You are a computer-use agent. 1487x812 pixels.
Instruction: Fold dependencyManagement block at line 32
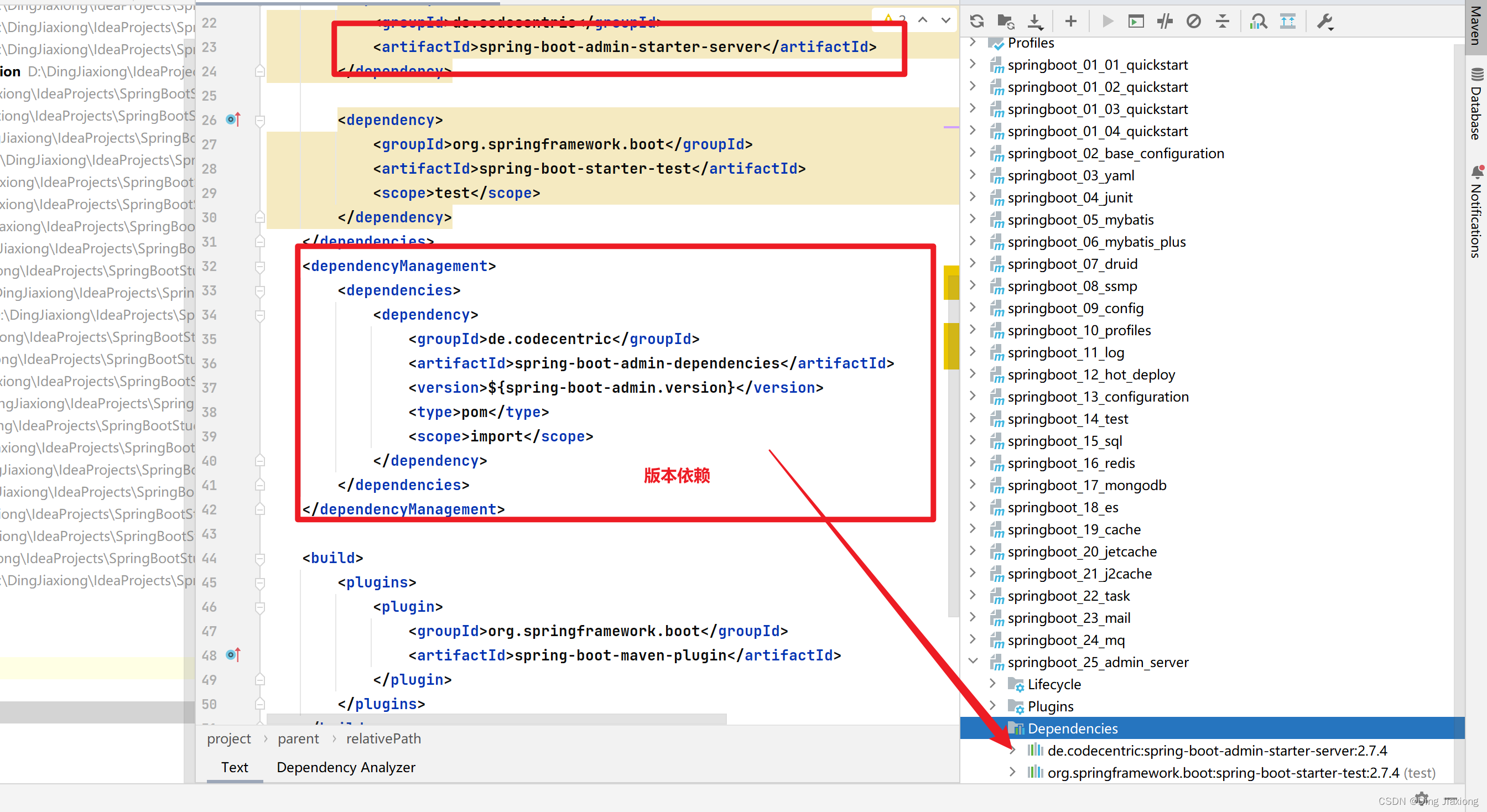click(x=260, y=267)
